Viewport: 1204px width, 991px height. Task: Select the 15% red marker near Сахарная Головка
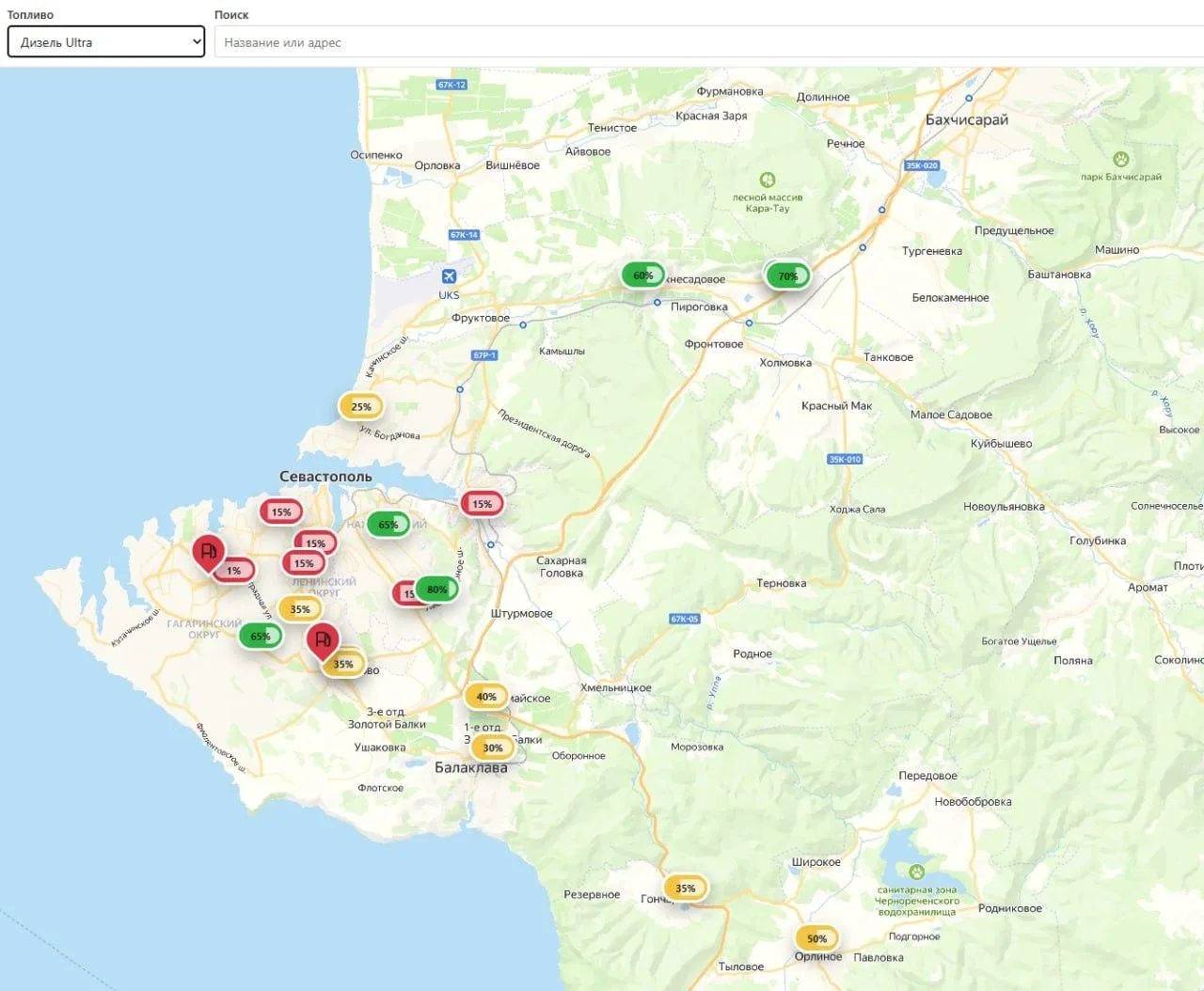click(482, 503)
